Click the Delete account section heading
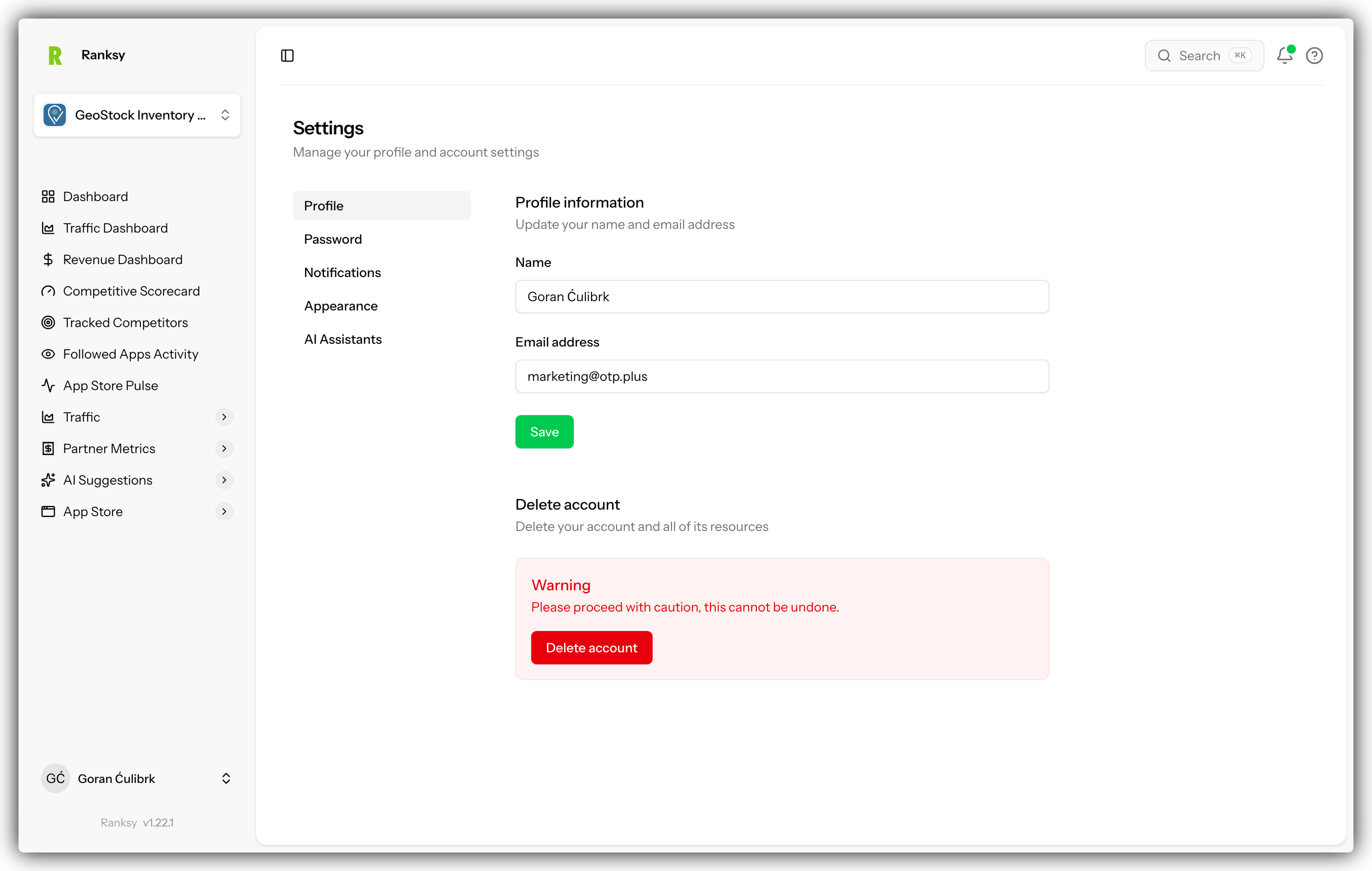The image size is (1372, 871). click(x=567, y=505)
